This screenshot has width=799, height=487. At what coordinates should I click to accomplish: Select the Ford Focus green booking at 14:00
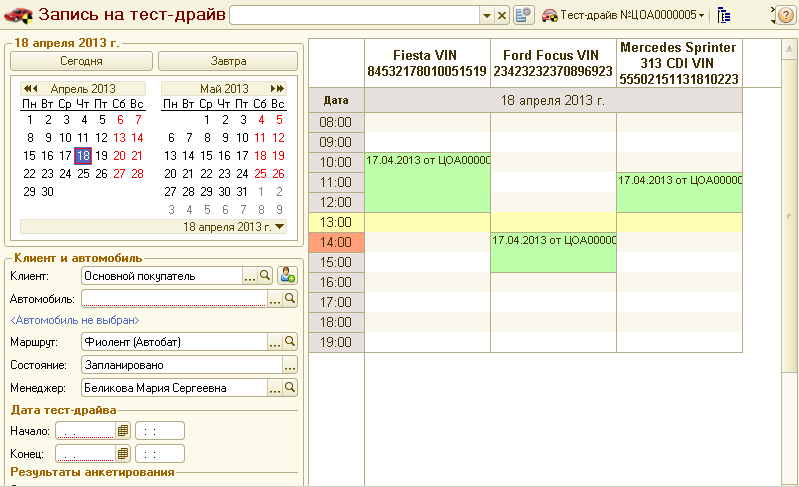[553, 253]
